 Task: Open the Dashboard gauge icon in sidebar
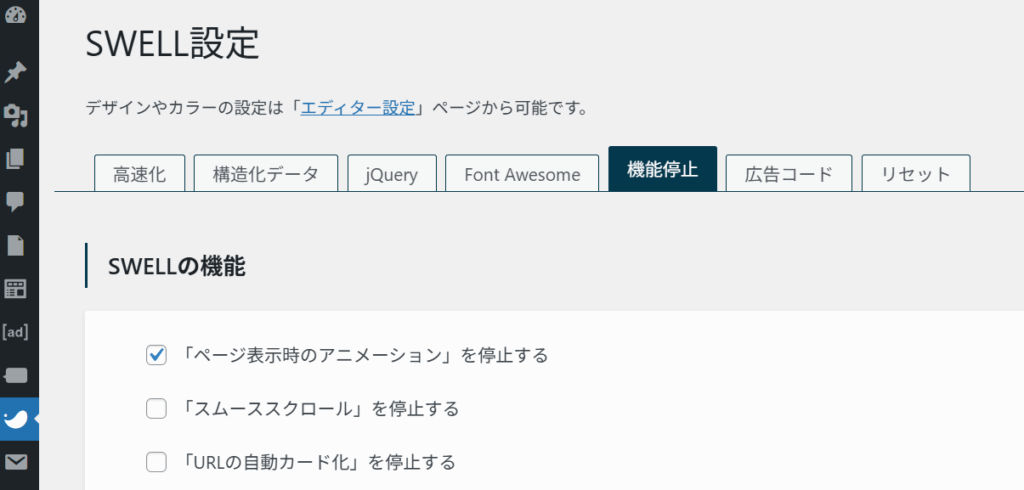(15, 14)
